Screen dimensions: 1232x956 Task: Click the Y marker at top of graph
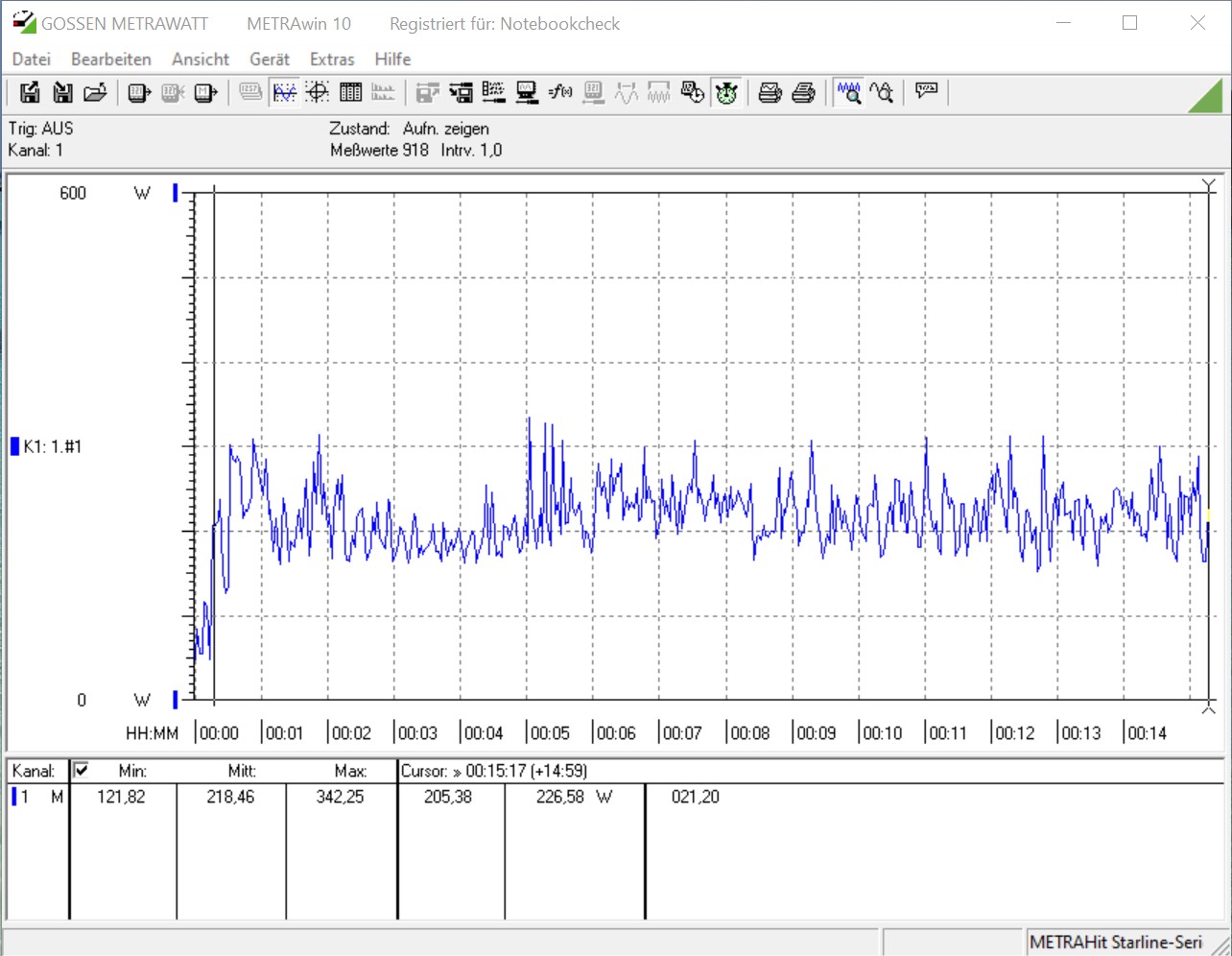1208,185
